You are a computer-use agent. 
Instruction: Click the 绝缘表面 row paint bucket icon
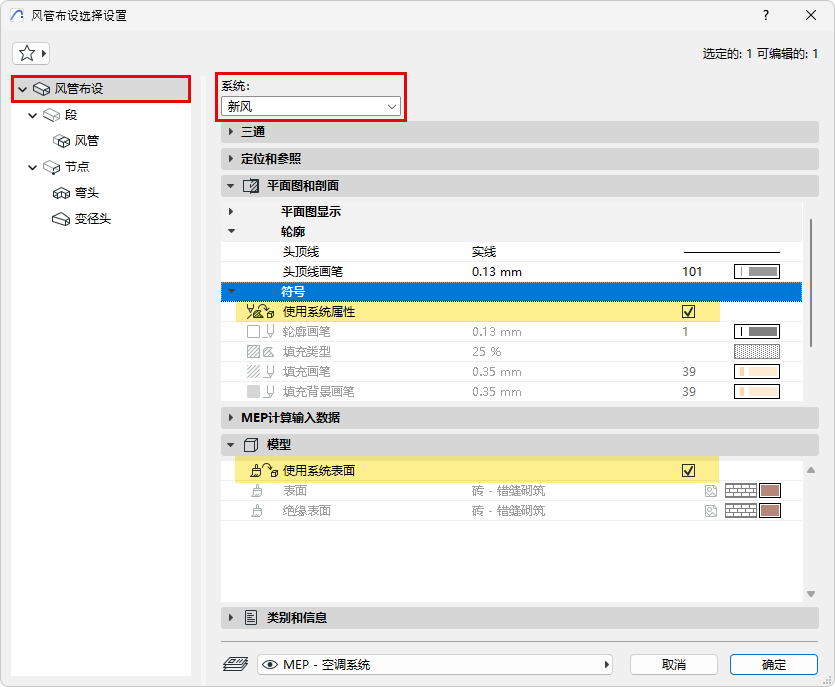[257, 511]
